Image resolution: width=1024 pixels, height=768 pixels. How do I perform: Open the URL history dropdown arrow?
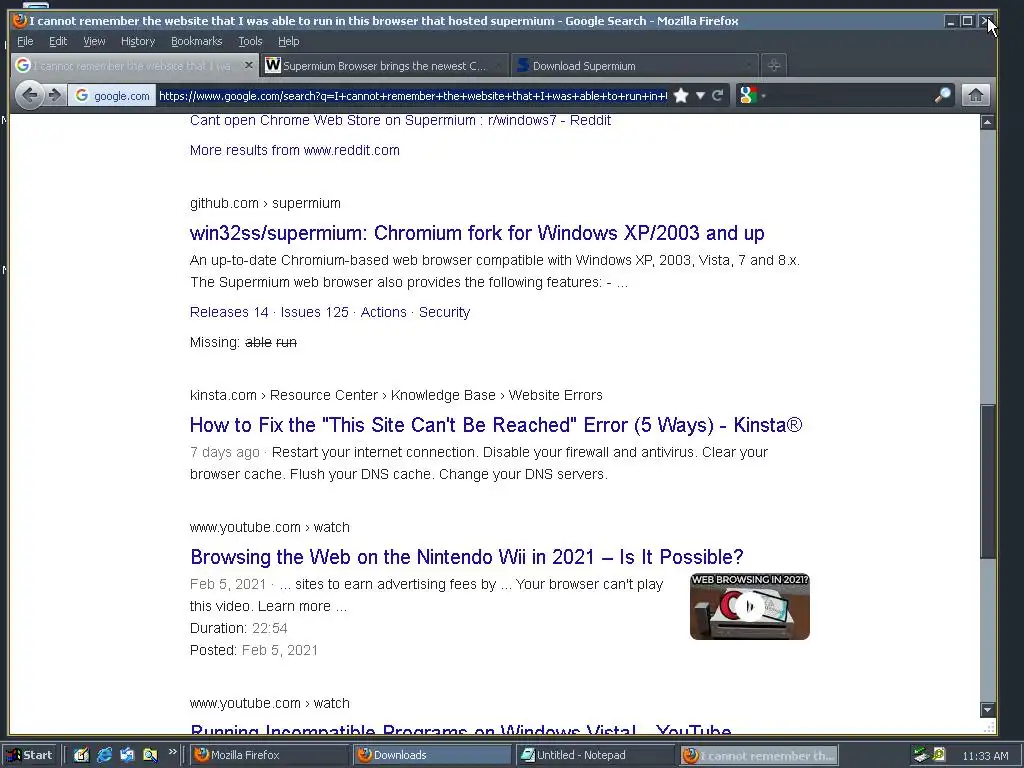(x=700, y=96)
